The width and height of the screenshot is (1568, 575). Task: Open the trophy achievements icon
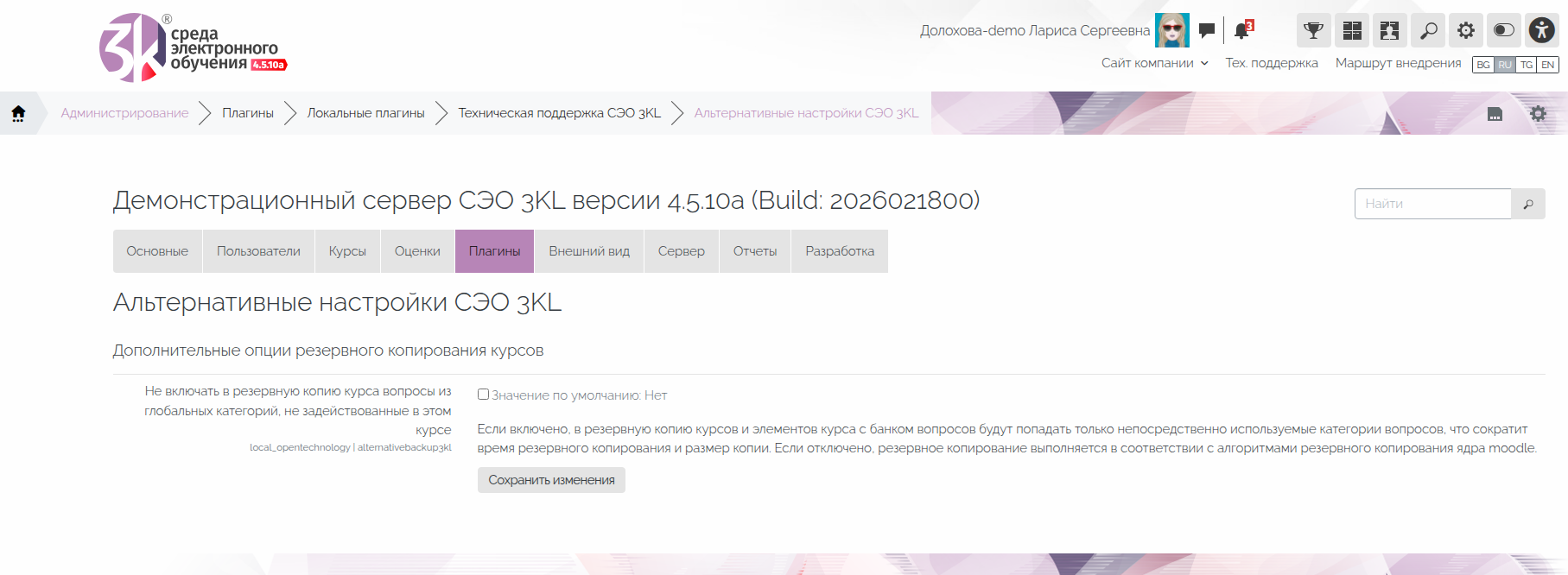(1313, 30)
